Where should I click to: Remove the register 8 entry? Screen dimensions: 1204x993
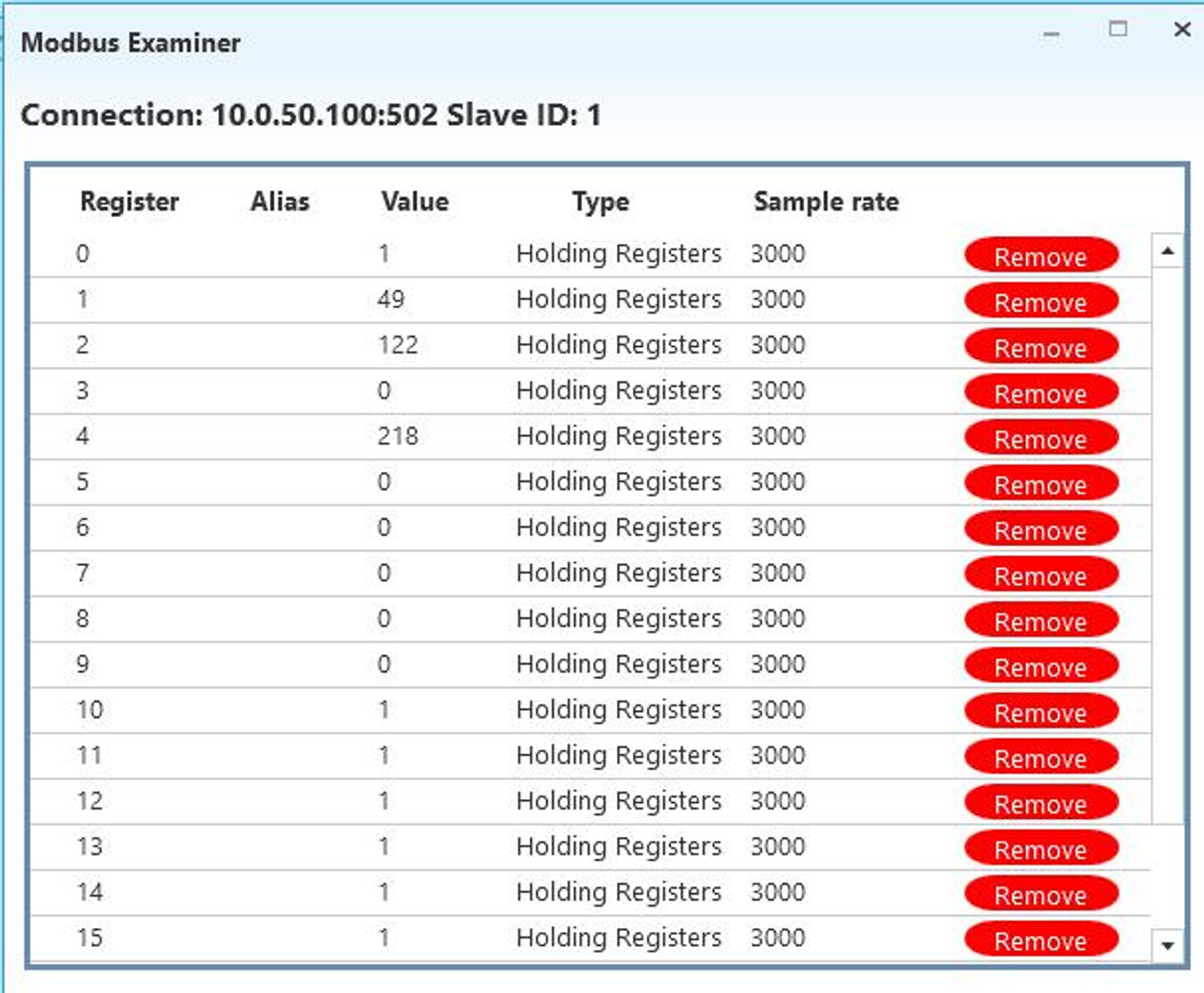tap(1041, 620)
